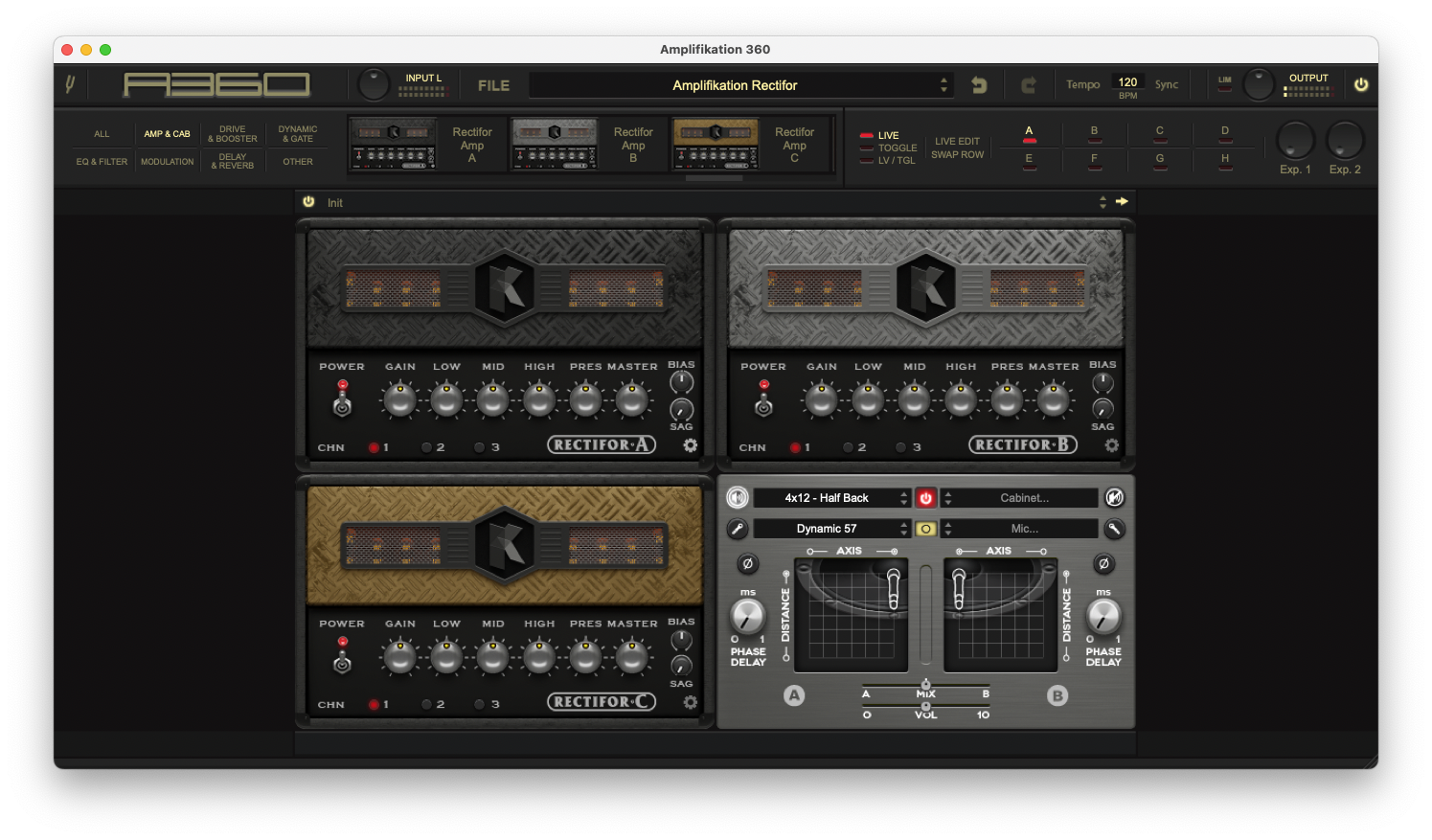The height and width of the screenshot is (840, 1432).
Task: Select snapshot slot E
Action: [x=1029, y=162]
